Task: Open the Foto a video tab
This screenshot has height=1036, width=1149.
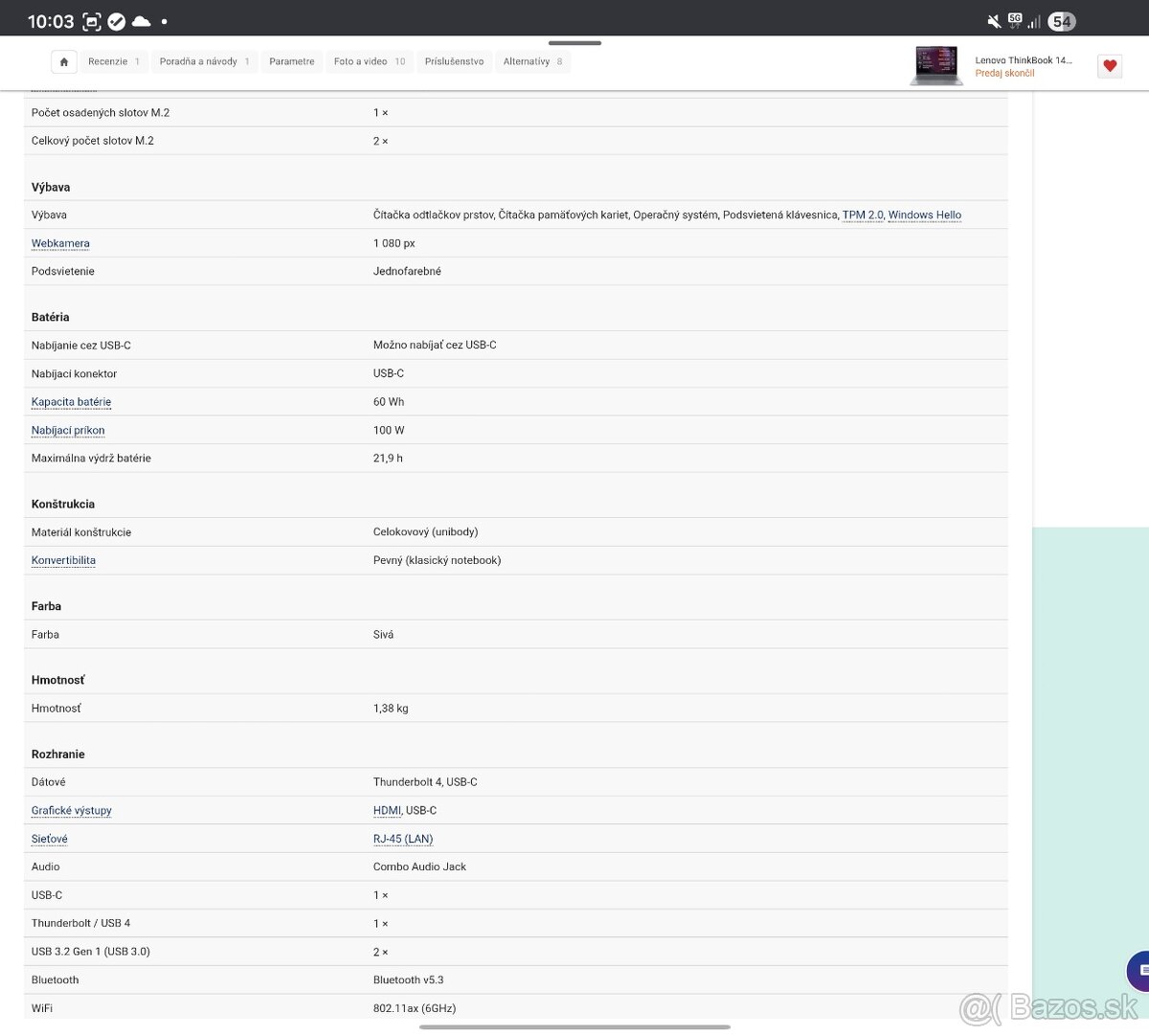Action: [x=369, y=61]
